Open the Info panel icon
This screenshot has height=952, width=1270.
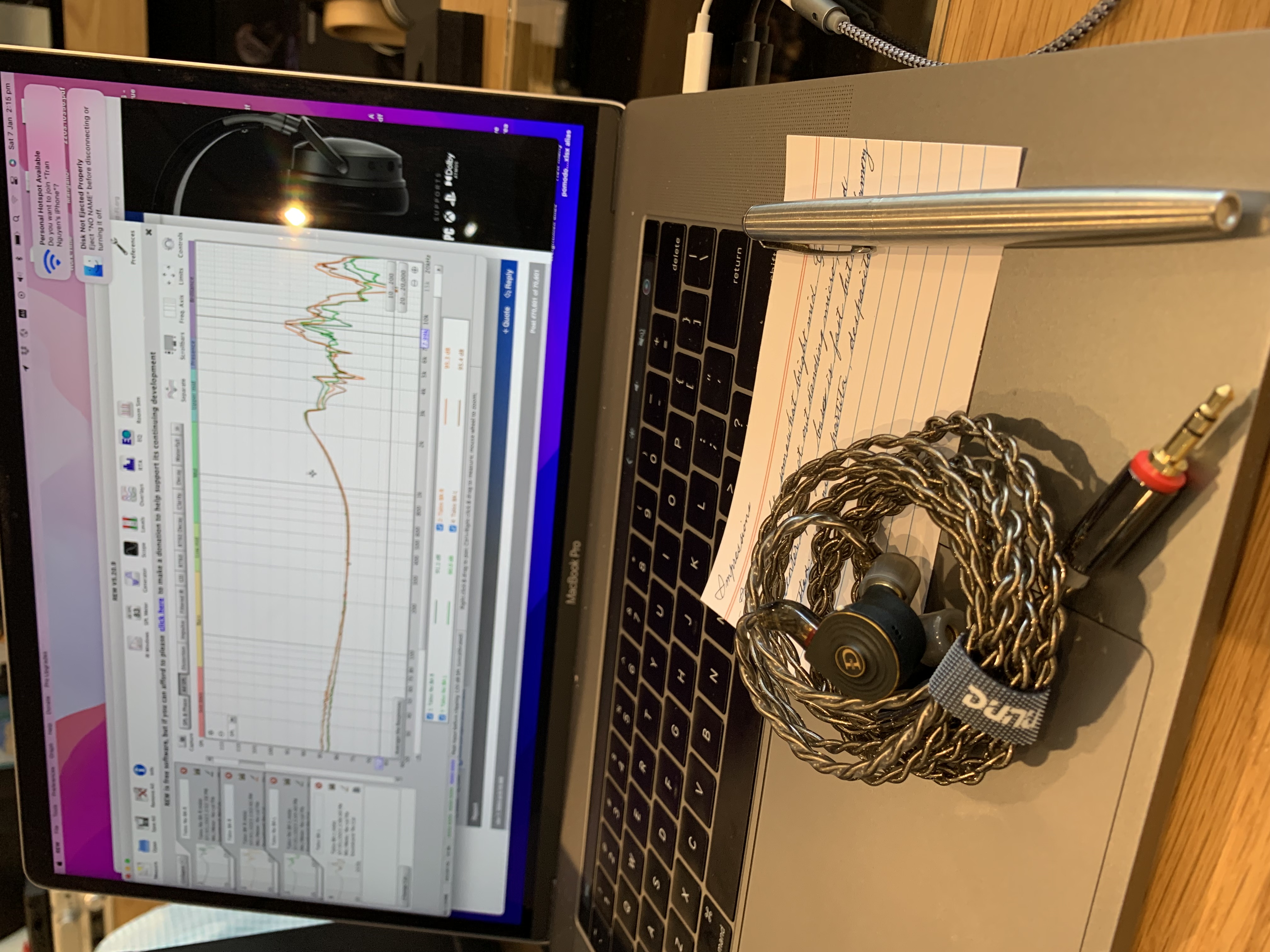pyautogui.click(x=140, y=770)
